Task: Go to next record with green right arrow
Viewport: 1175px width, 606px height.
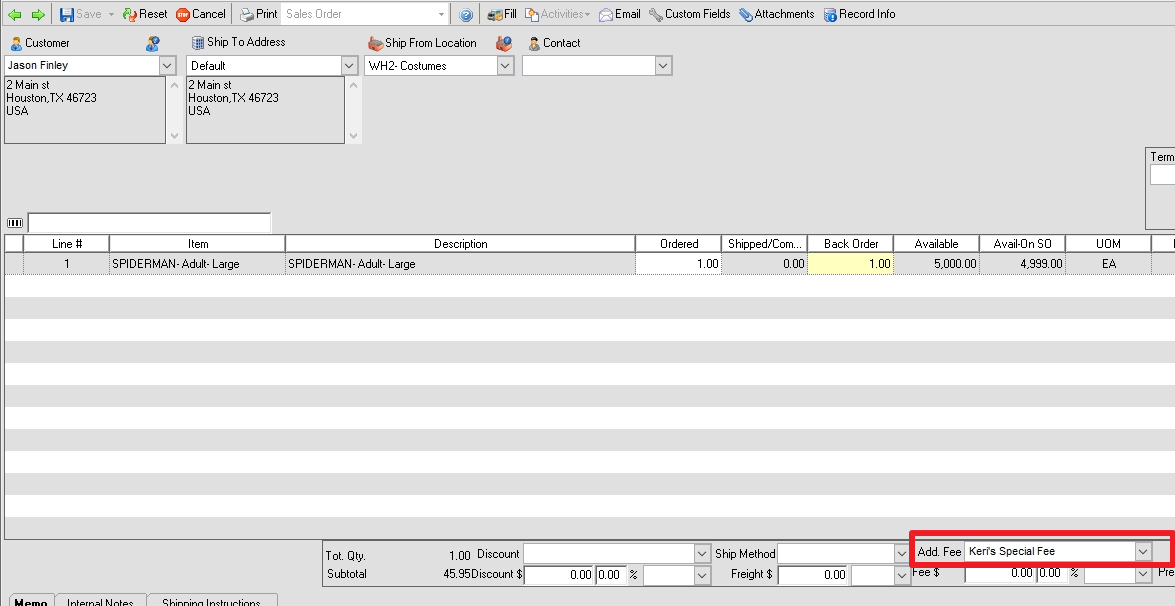Action: tap(37, 14)
